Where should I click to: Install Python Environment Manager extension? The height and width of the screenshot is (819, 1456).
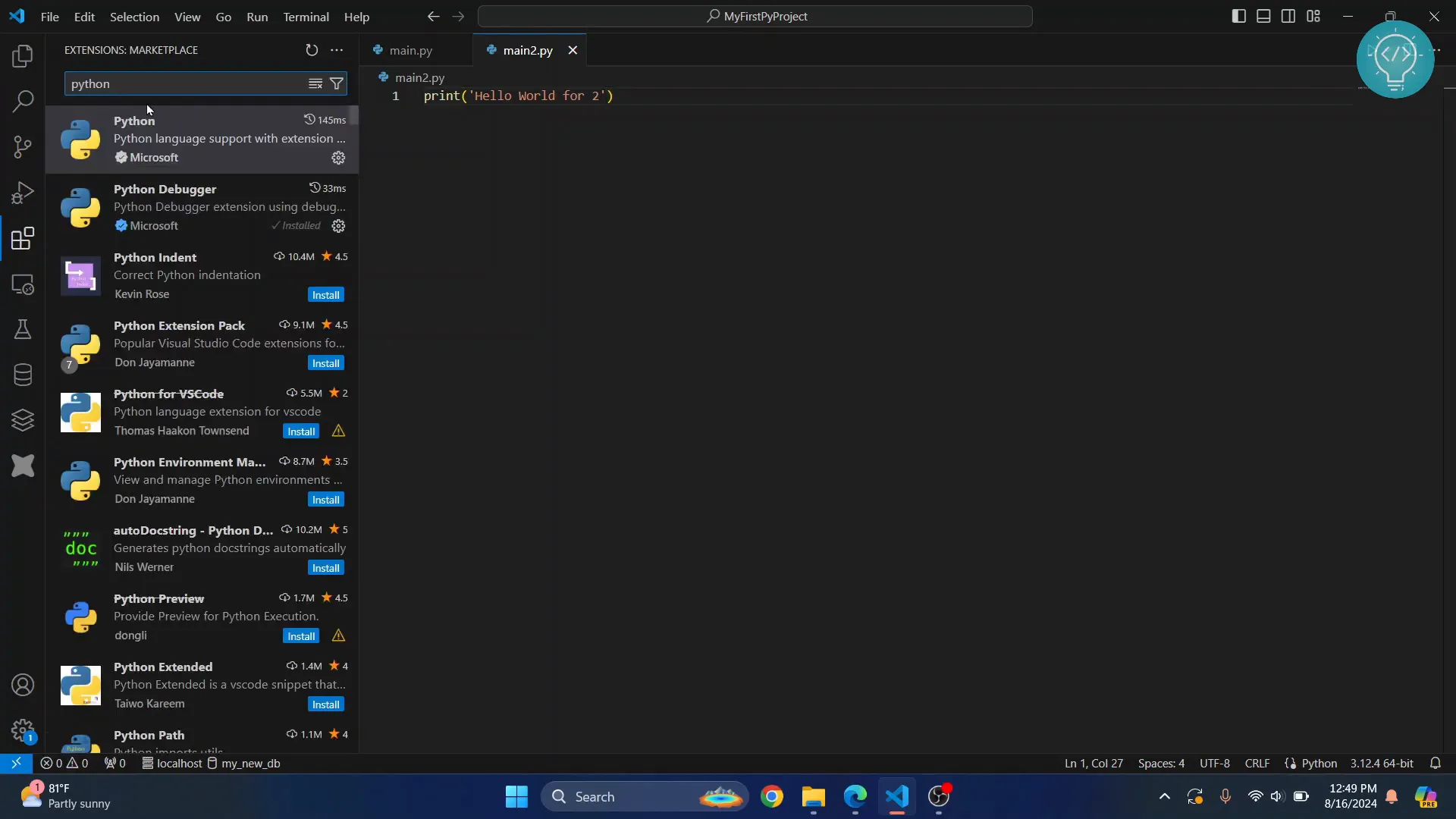tap(326, 500)
